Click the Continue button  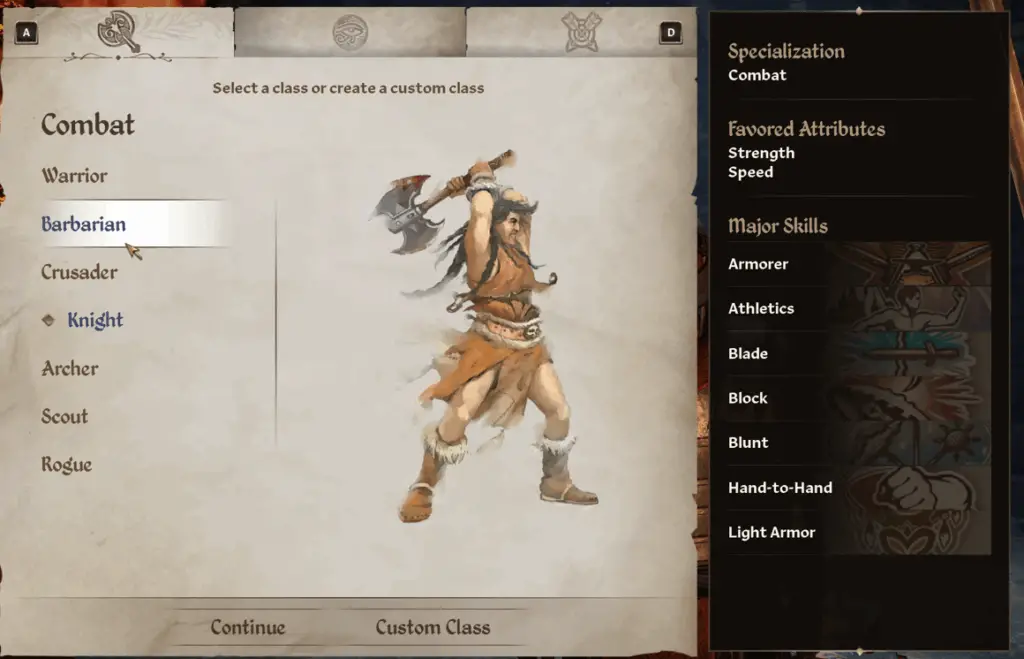[x=248, y=628]
